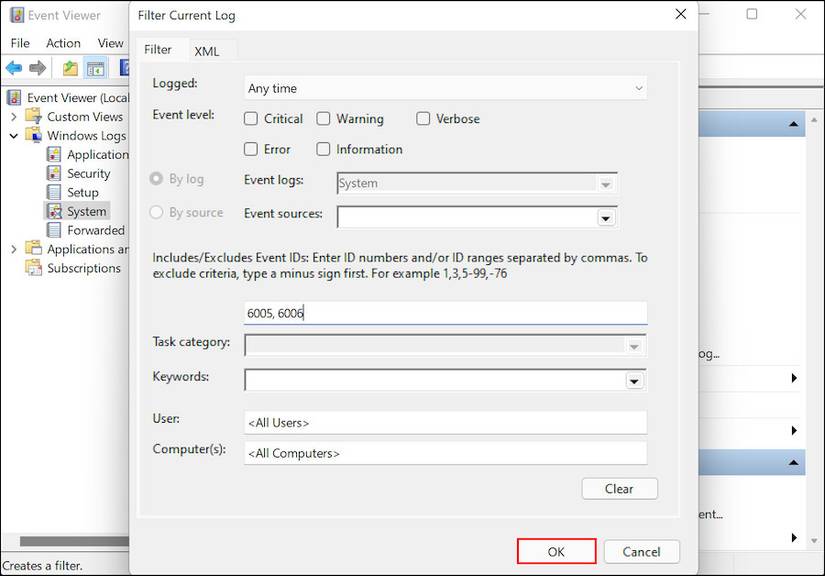Expand Applications and Services Logs node
825x576 pixels.
point(14,249)
